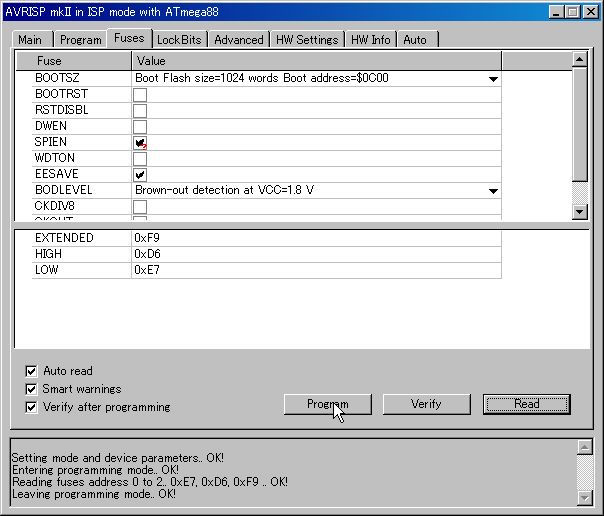The width and height of the screenshot is (604, 516).
Task: Toggle Verify after programming checkbox
Action: pyautogui.click(x=31, y=407)
